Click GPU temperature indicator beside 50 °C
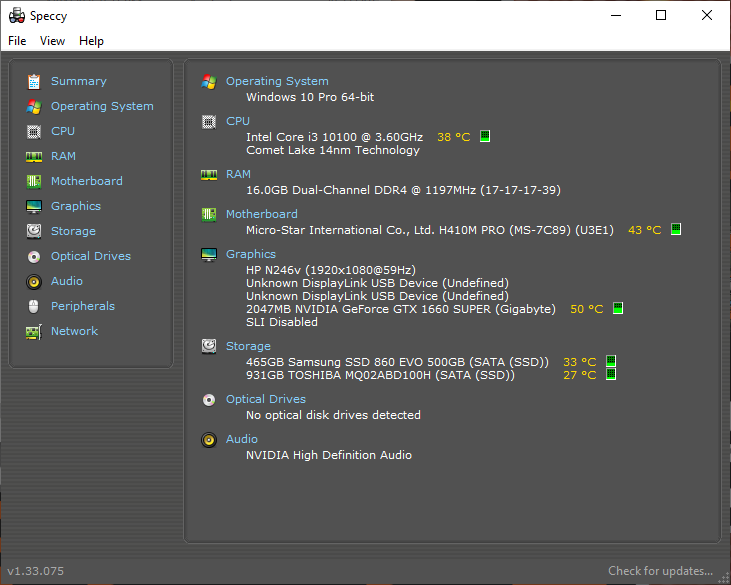 pyautogui.click(x=618, y=308)
